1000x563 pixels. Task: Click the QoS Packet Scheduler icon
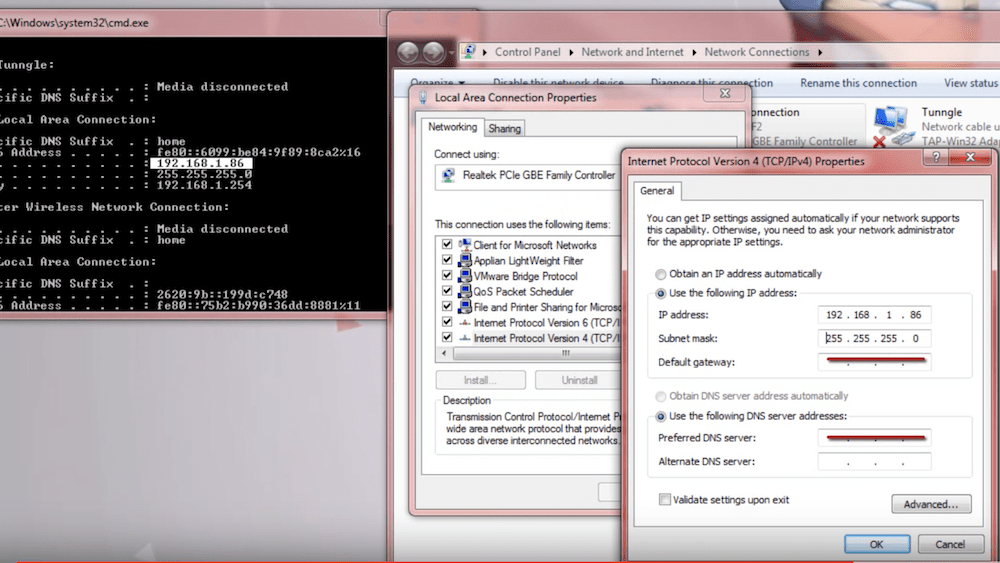click(465, 291)
